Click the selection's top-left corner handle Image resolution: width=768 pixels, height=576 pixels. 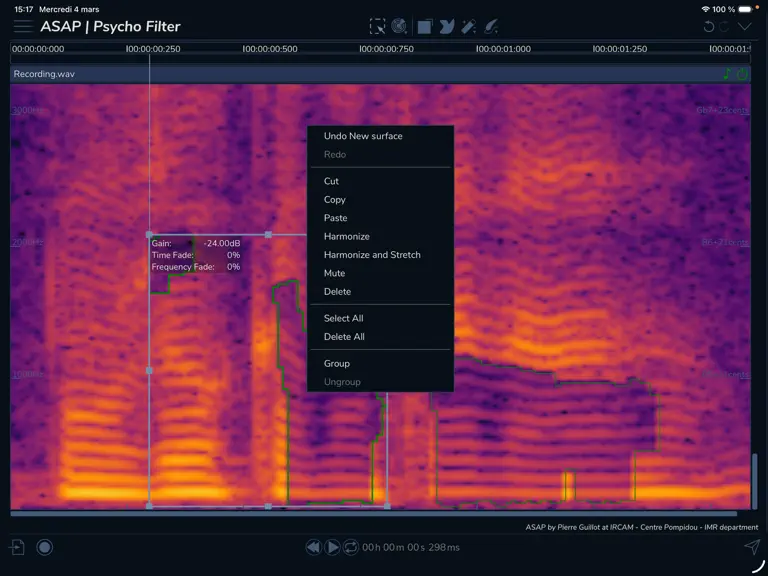(149, 235)
